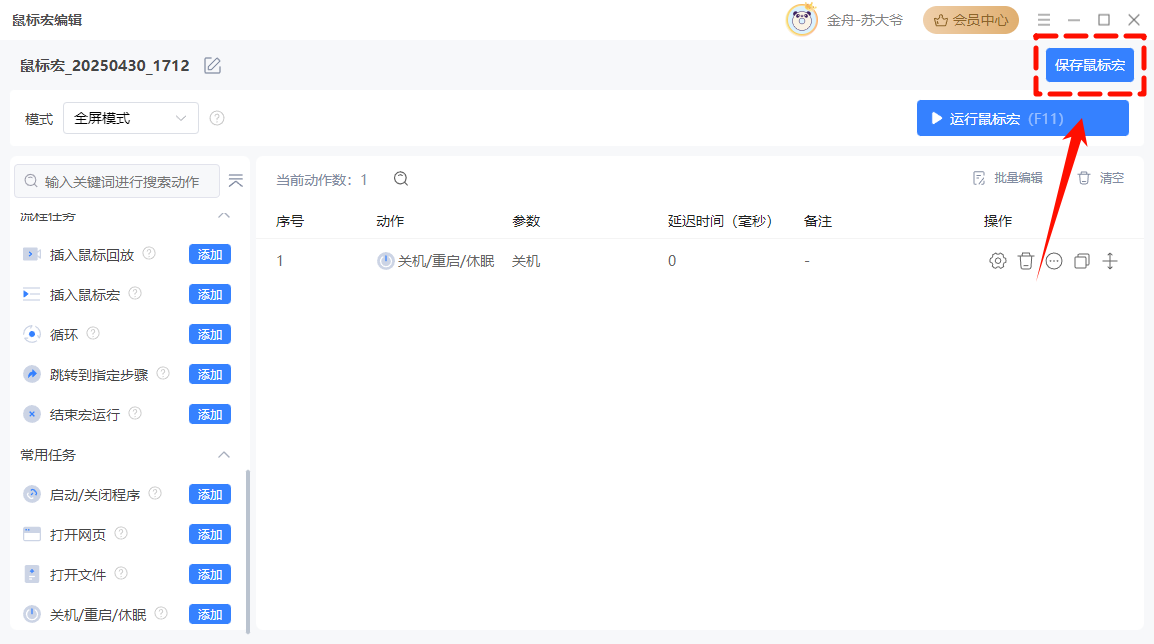Viewport: 1154px width, 644px height.
Task: Click help icon next to 插入鼠标宏
Action: [x=135, y=293]
